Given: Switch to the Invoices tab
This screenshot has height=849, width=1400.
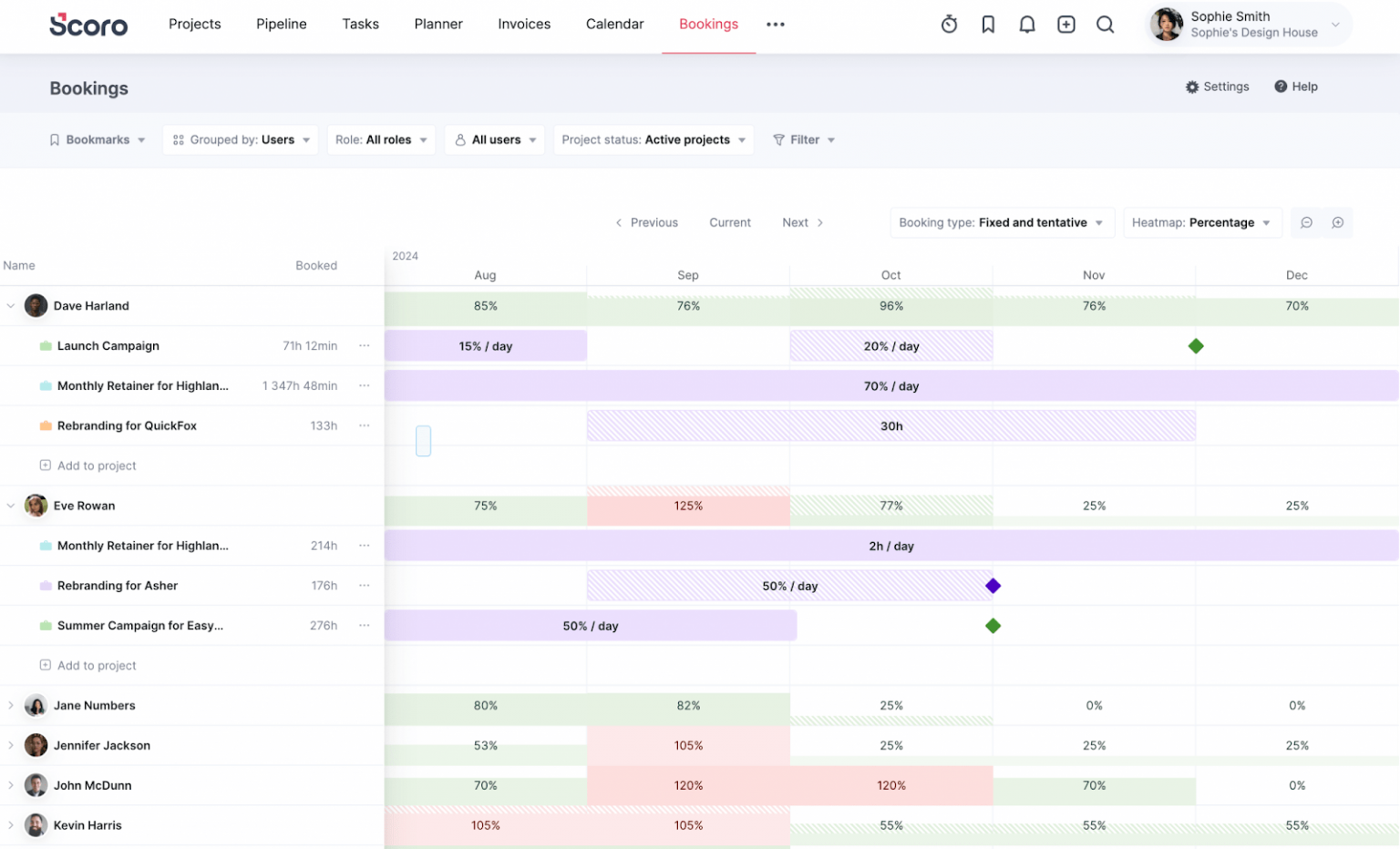Looking at the screenshot, I should coord(524,25).
